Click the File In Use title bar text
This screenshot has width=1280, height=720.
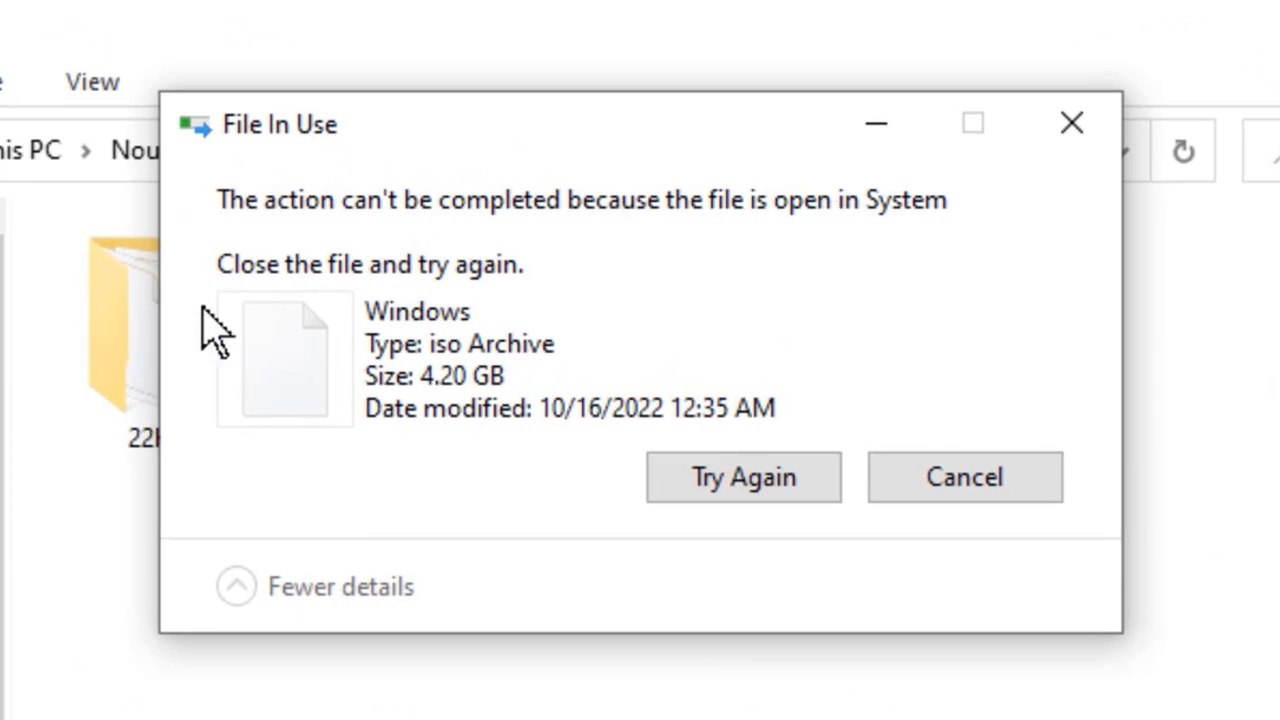tap(280, 125)
